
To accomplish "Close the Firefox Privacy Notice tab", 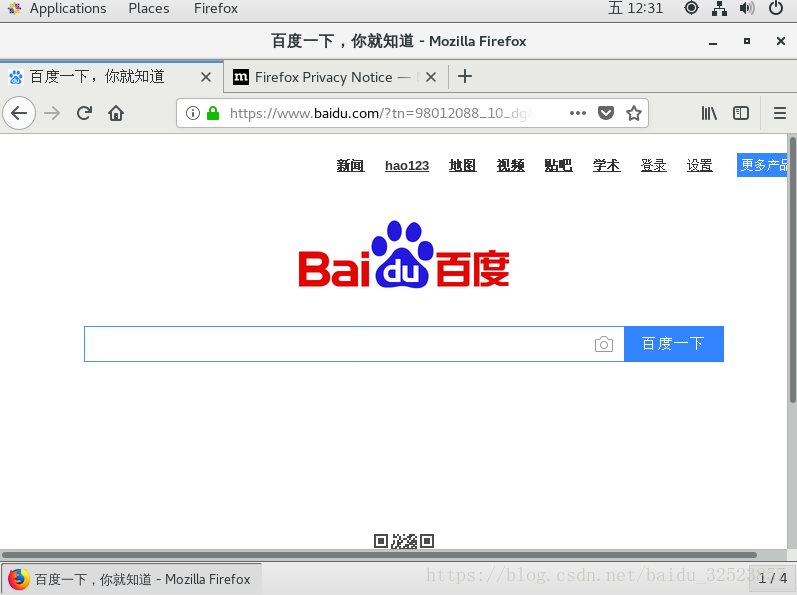I will (x=431, y=77).
